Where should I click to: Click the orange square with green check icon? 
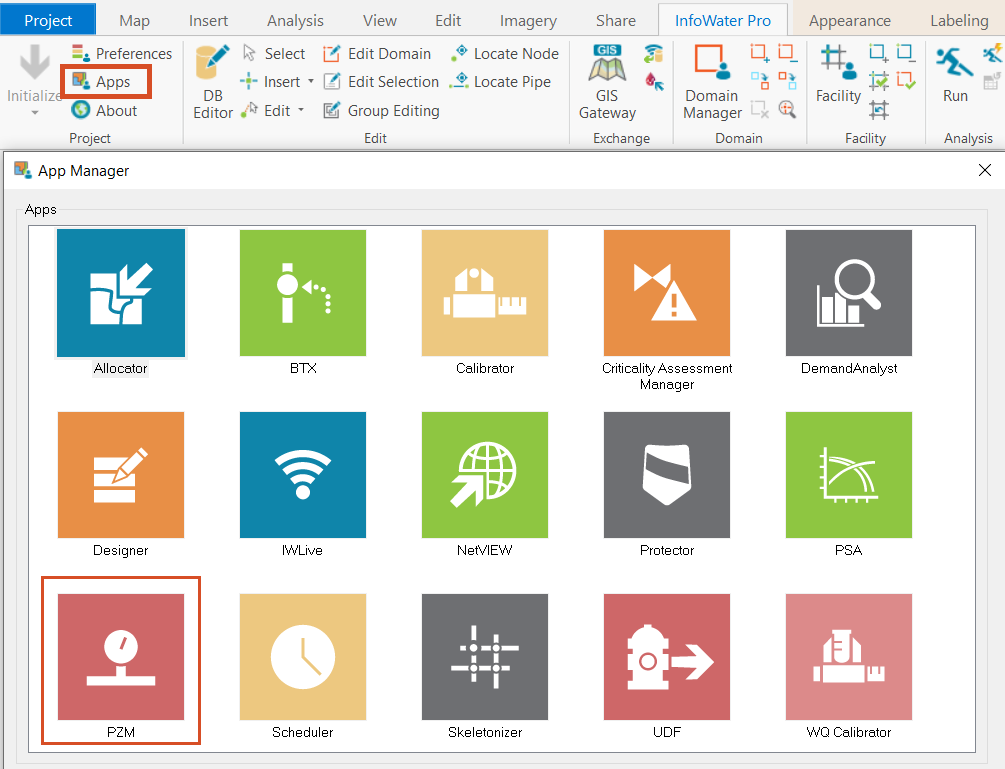906,81
